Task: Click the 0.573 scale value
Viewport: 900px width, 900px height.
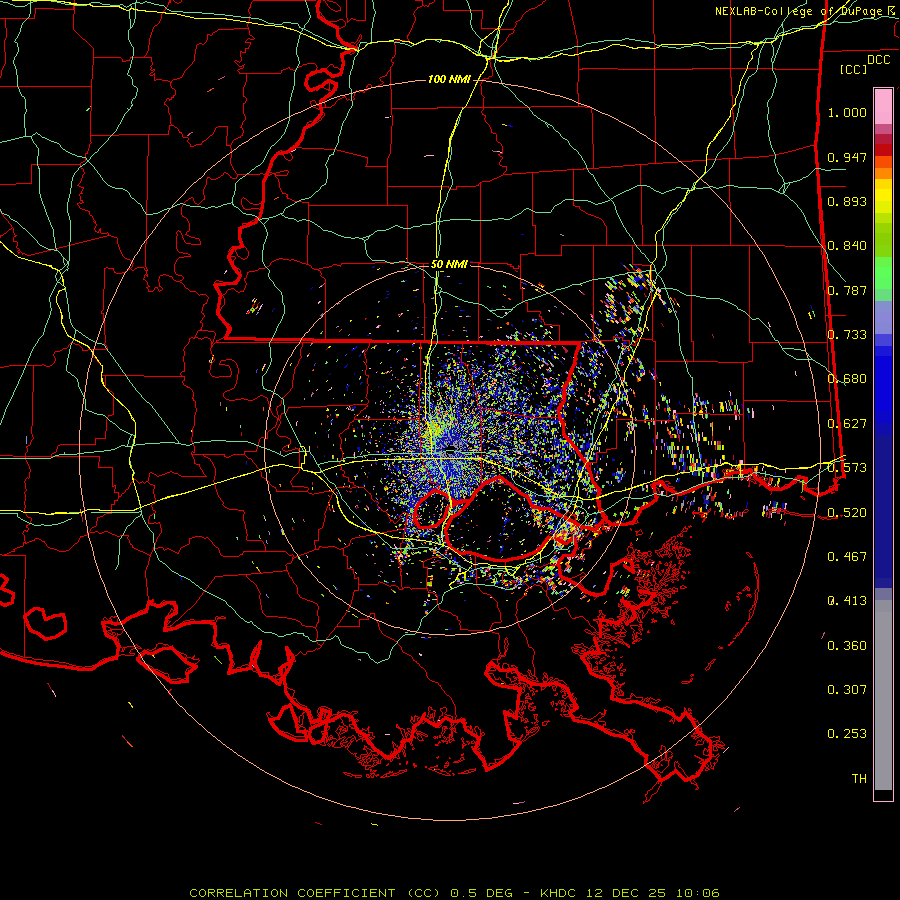Action: coord(847,468)
